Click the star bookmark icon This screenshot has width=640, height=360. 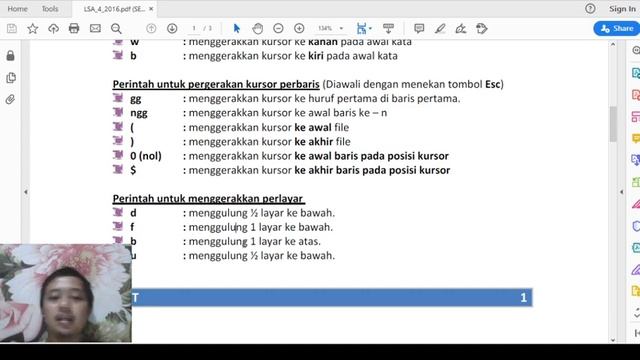click(33, 29)
